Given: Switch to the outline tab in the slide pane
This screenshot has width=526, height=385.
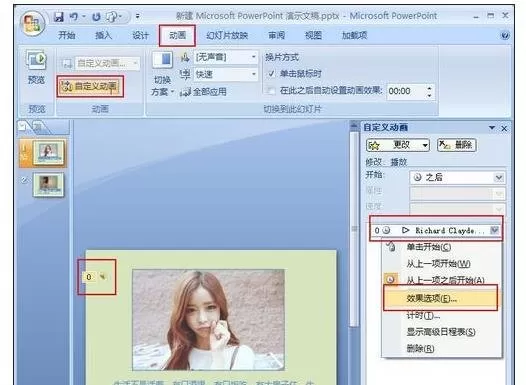Looking at the screenshot, I should click(39, 127).
